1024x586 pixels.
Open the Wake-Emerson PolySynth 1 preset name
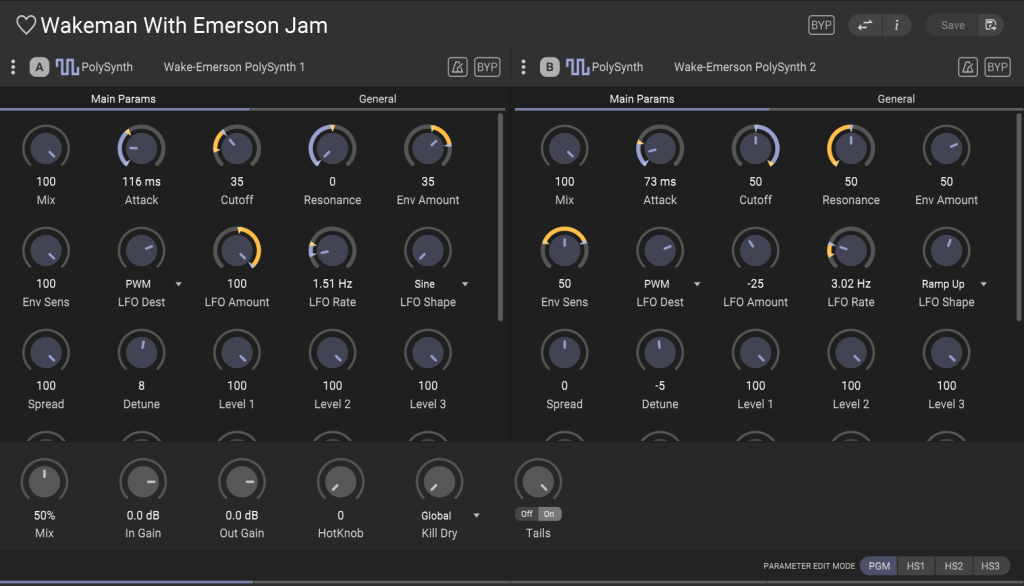234,67
